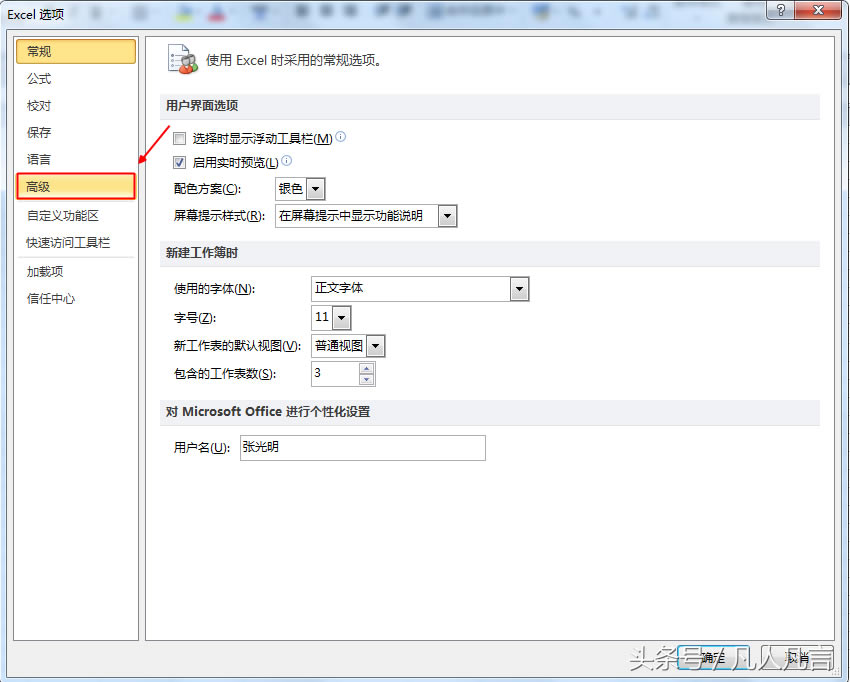Open 自定义功能区 category
The image size is (850, 682).
[x=76, y=216]
